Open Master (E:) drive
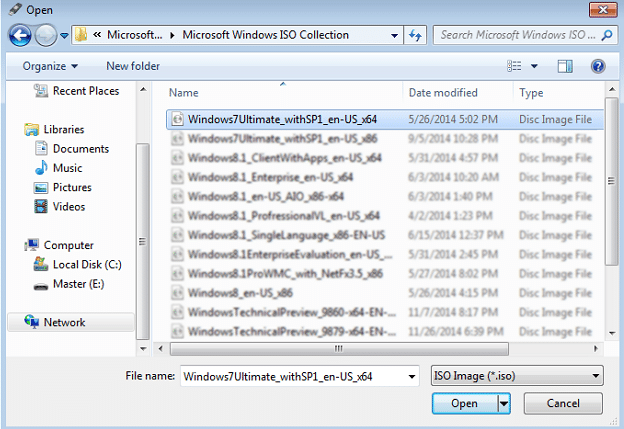 pyautogui.click(x=69, y=284)
